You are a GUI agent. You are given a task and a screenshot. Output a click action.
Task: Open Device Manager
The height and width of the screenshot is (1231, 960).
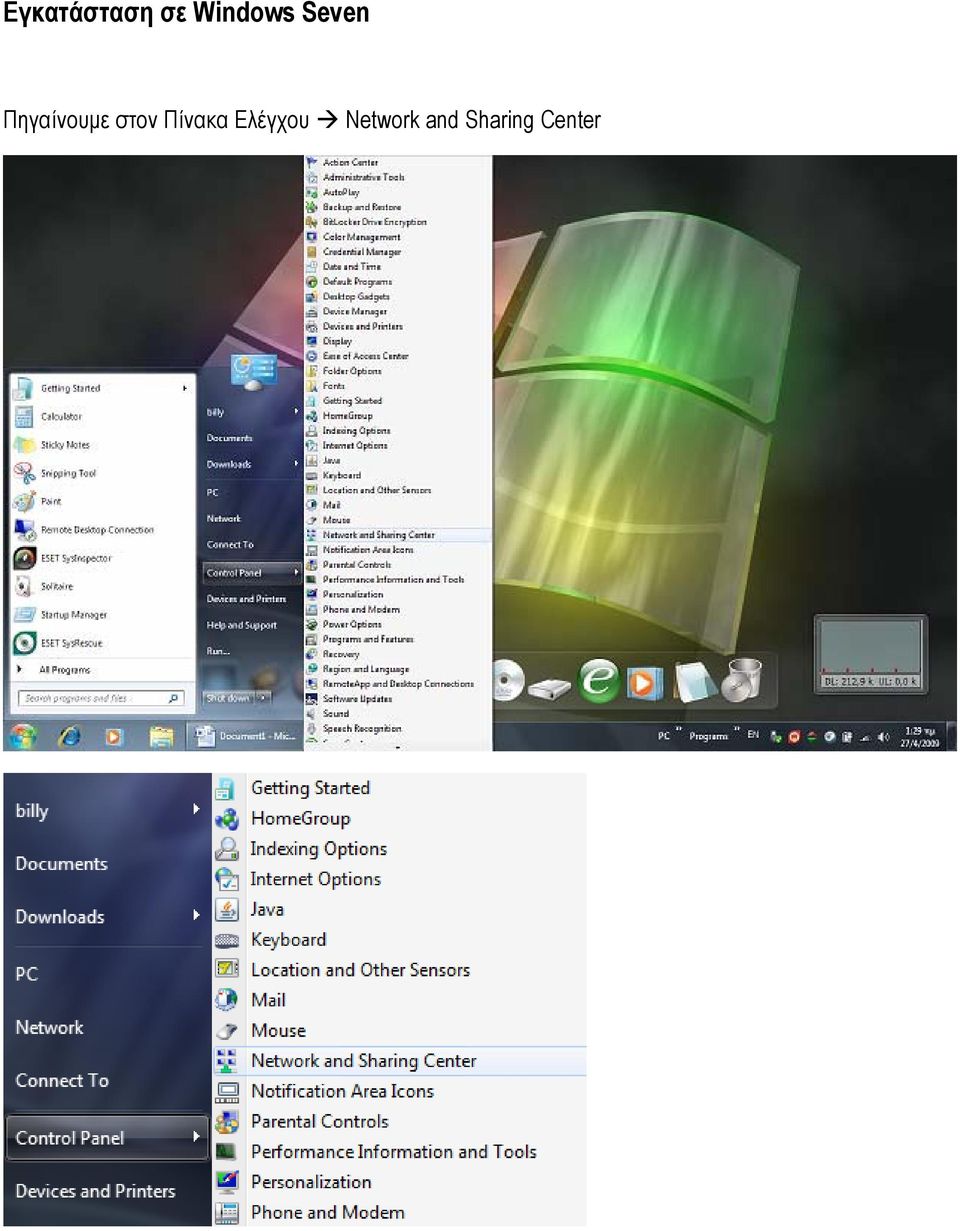354,311
